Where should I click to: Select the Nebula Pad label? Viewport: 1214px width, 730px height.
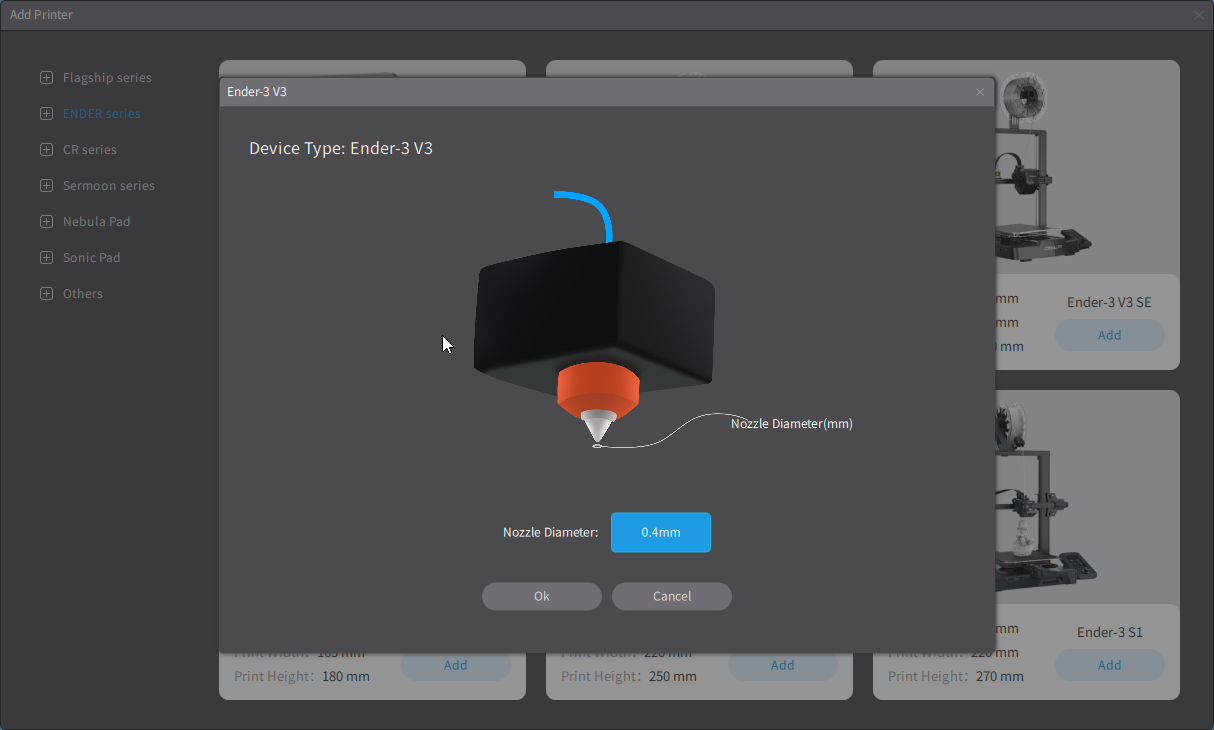click(x=97, y=222)
